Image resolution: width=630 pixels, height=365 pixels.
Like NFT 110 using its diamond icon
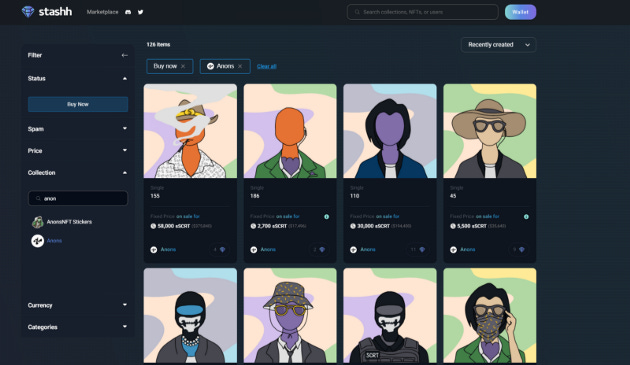click(x=422, y=250)
